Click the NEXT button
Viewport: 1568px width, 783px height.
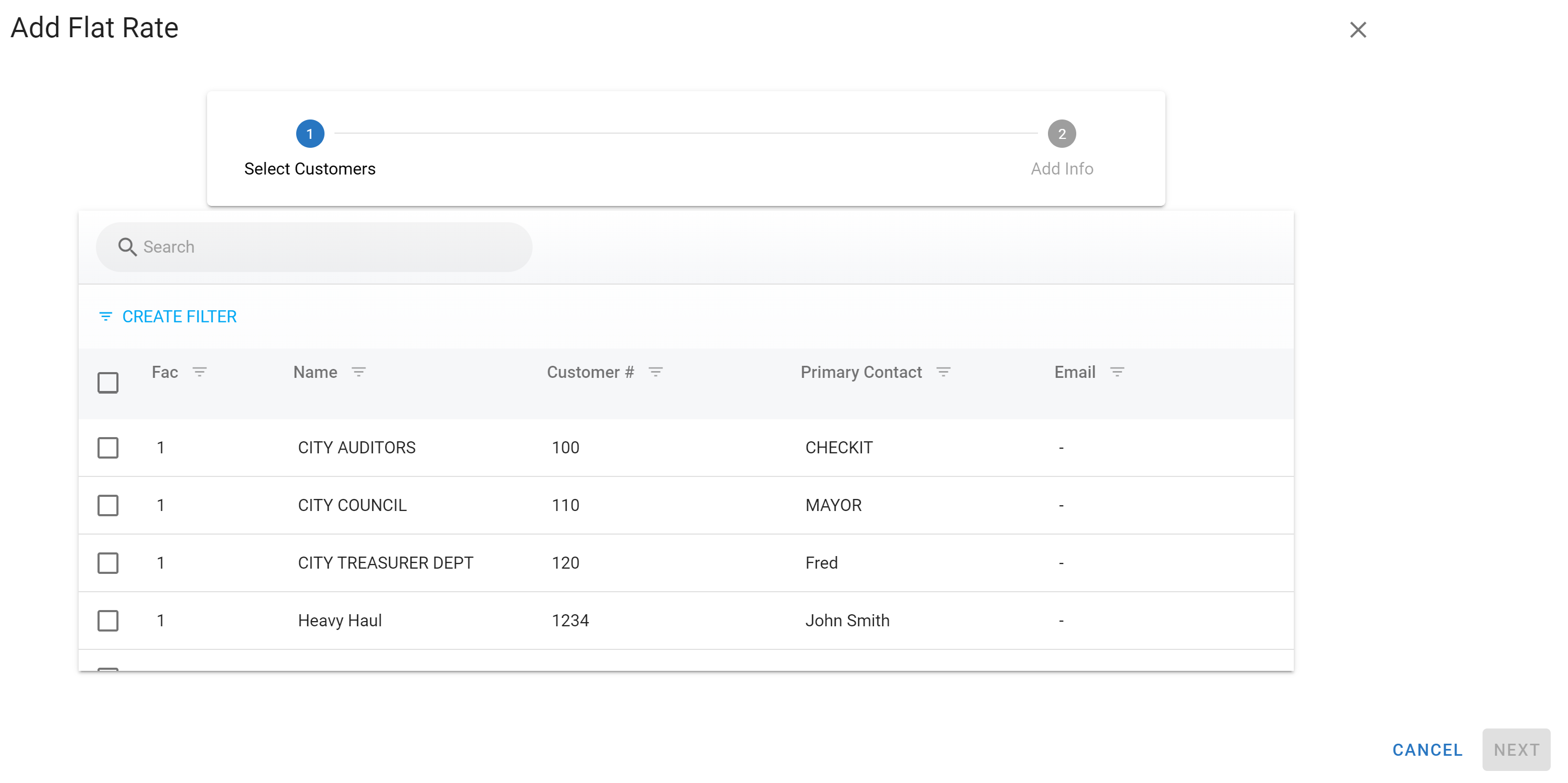pos(1516,749)
